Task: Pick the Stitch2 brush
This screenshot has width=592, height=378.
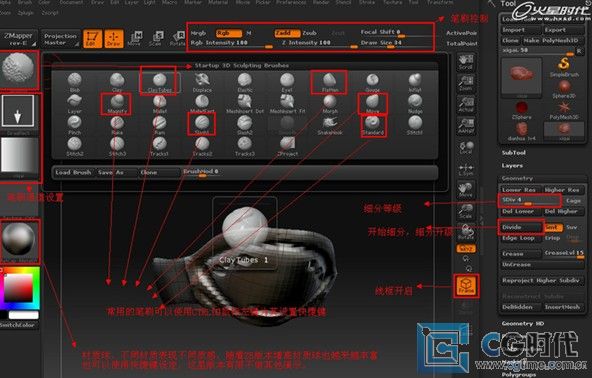Action: 74,147
